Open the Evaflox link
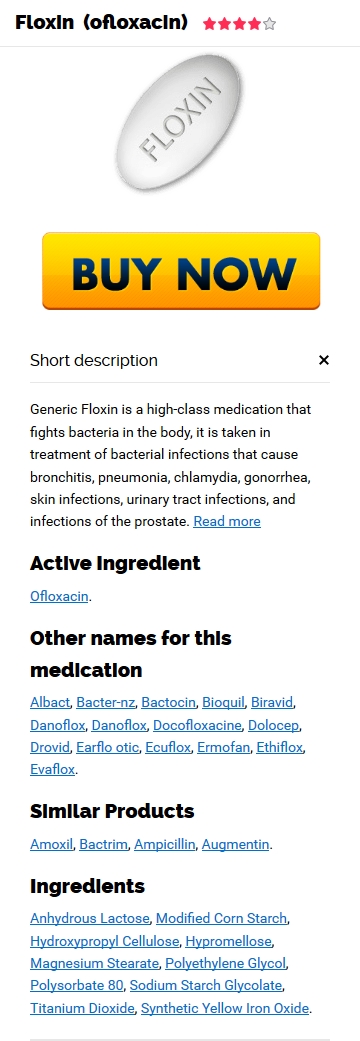360x1041 pixels. (53, 769)
